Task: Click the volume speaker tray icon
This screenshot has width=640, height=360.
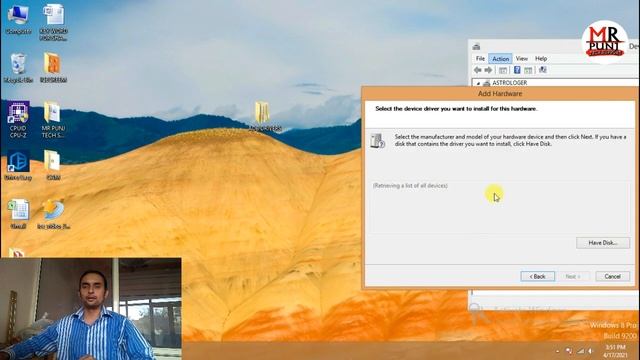Action: click(x=590, y=351)
